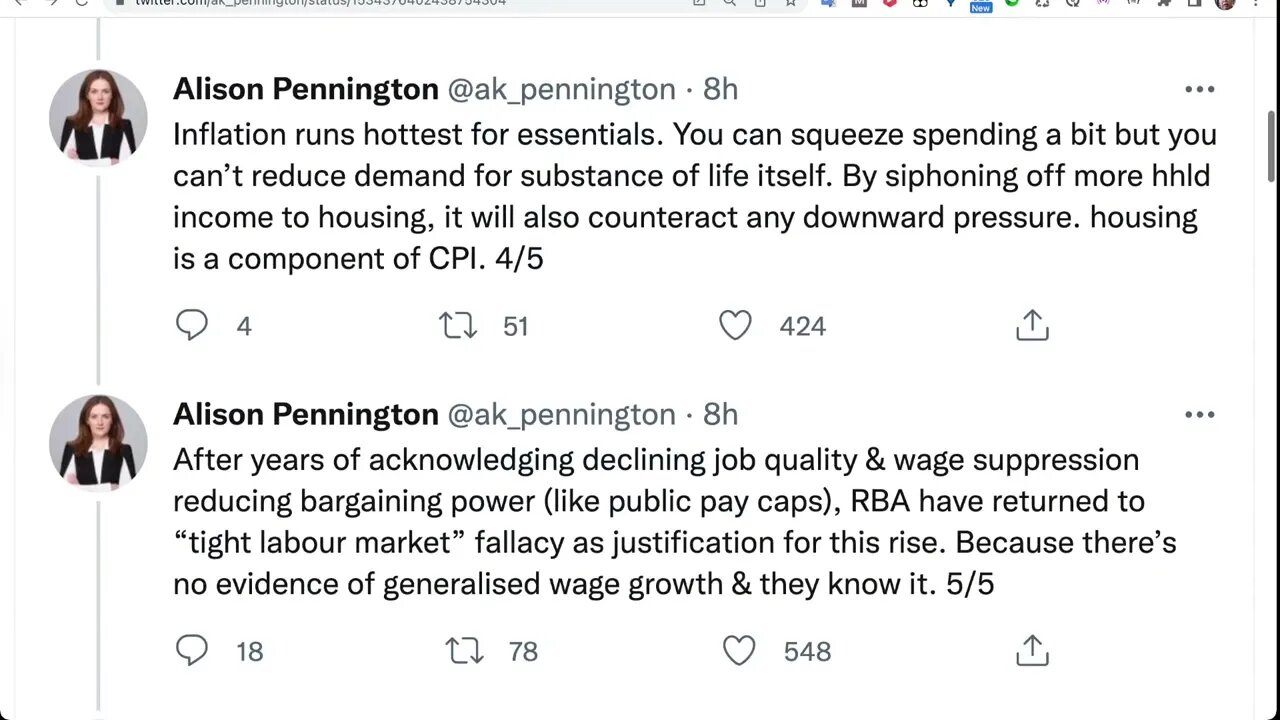Retweet the 5/5 tweet with 78 retweets

pyautogui.click(x=464, y=651)
